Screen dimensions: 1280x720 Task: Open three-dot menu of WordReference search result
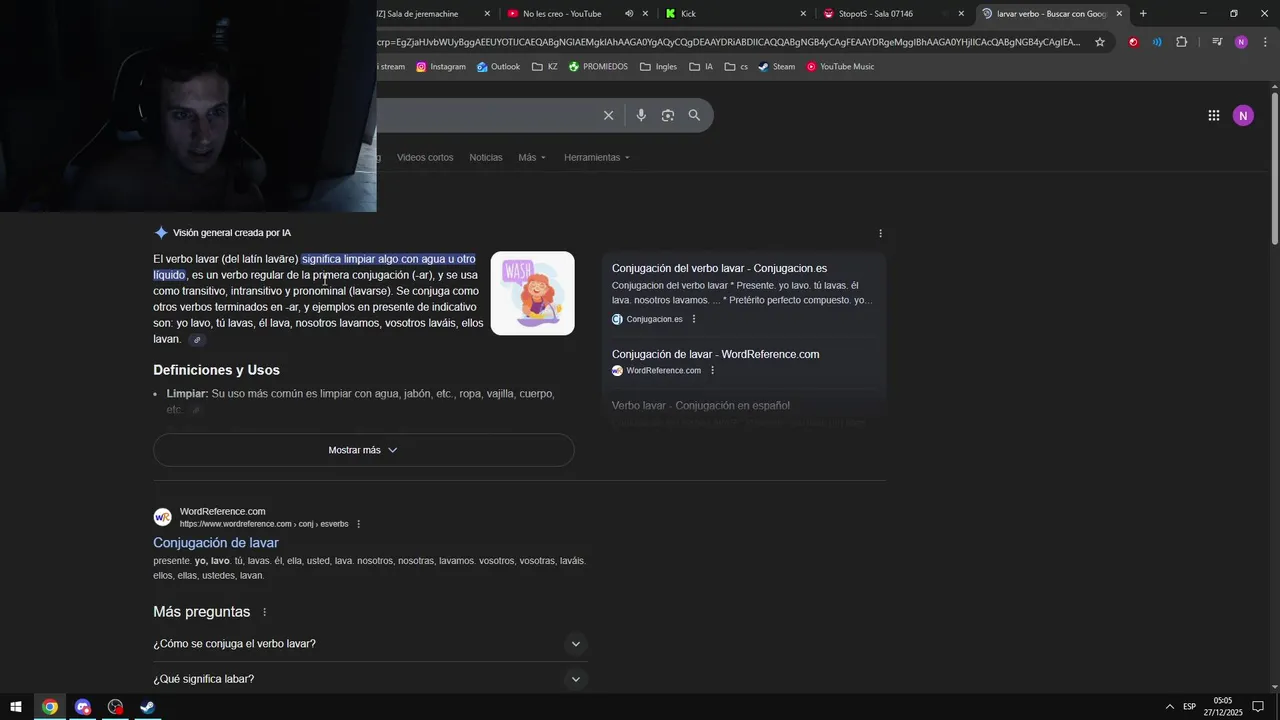pos(358,524)
